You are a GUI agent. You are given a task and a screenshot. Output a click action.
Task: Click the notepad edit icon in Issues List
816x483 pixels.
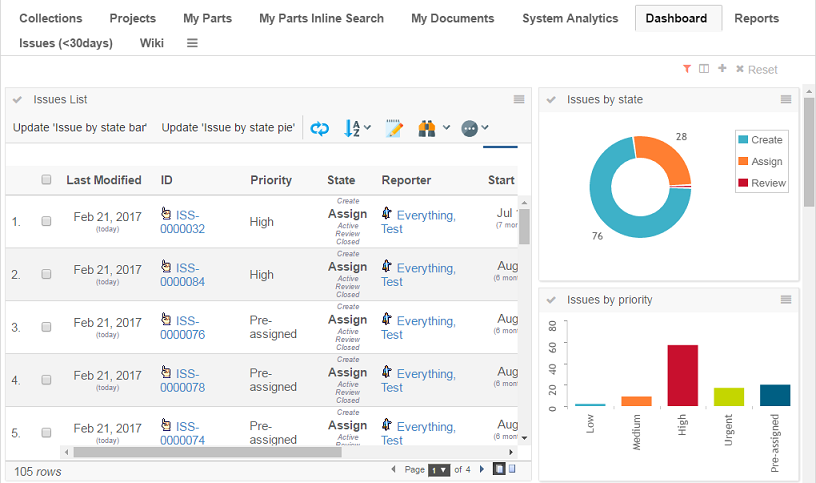(394, 128)
